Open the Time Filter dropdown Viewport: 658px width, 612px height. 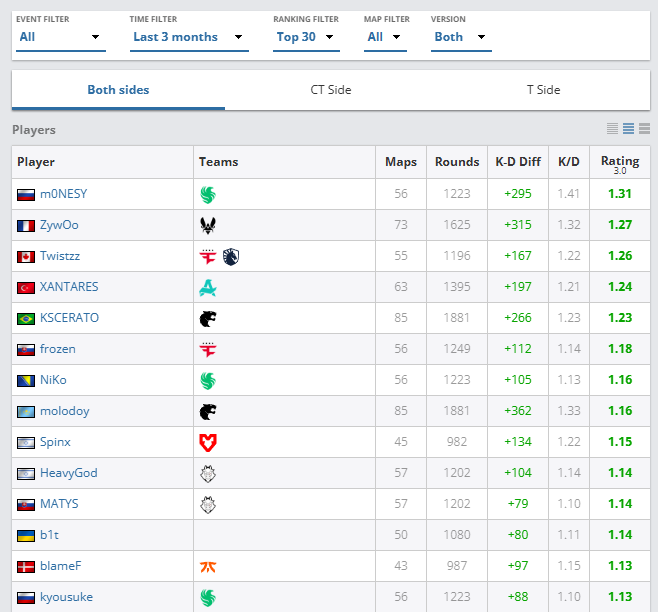point(189,37)
